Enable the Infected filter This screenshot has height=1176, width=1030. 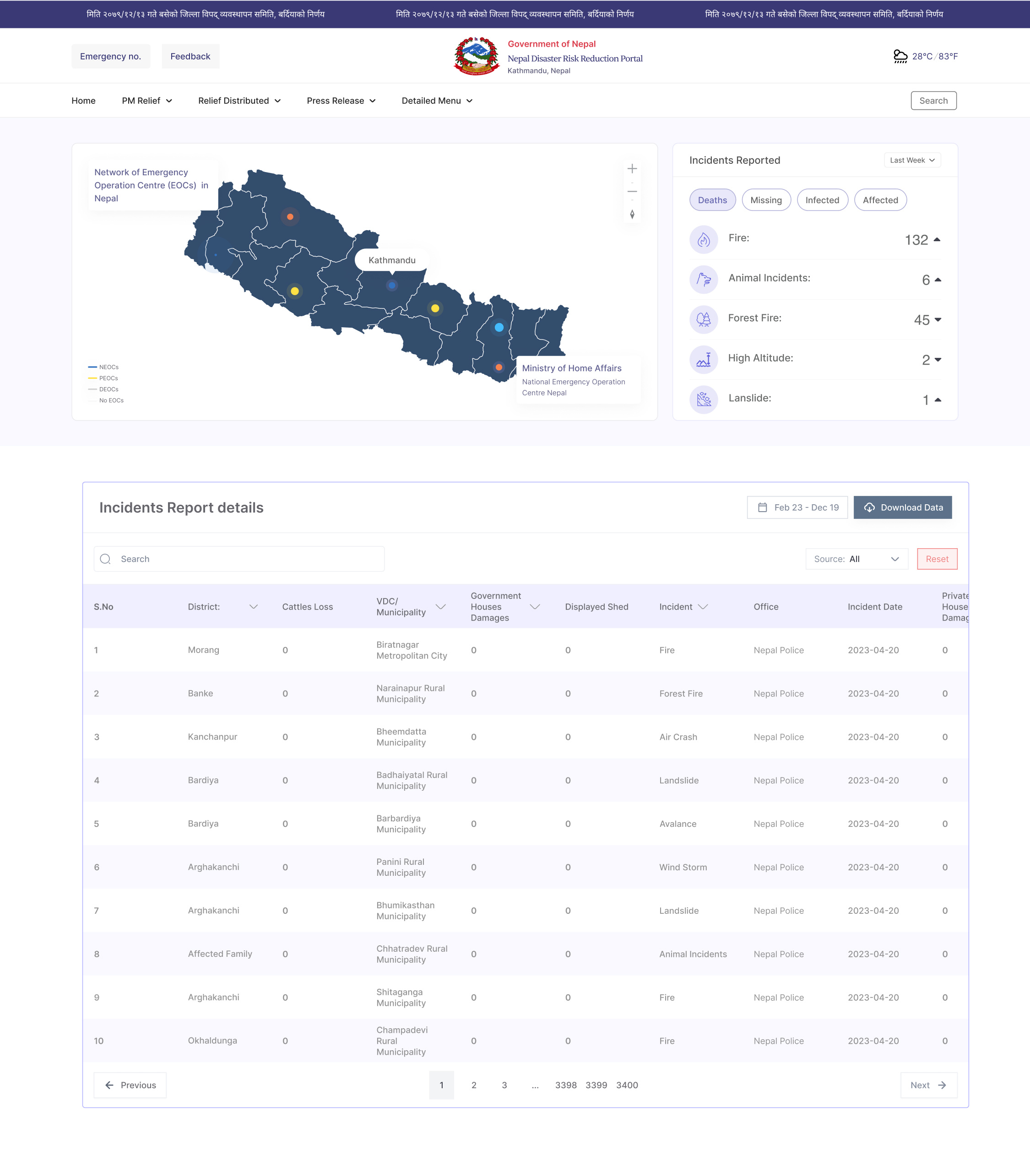point(823,200)
